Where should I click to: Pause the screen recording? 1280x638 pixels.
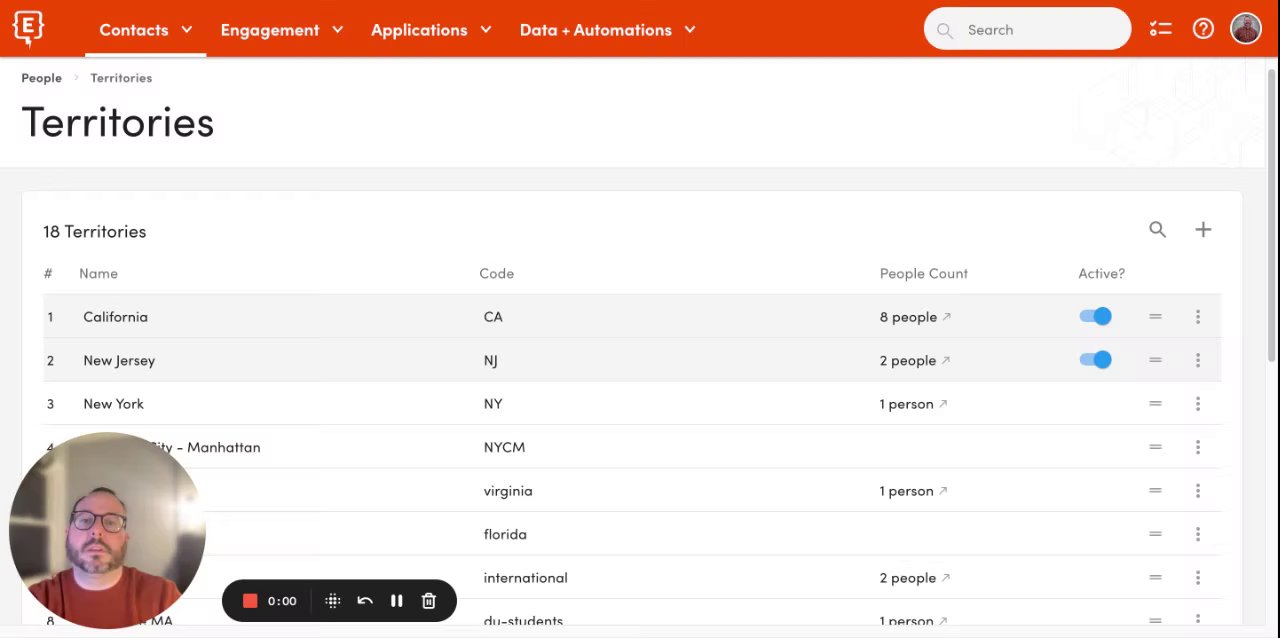(397, 601)
